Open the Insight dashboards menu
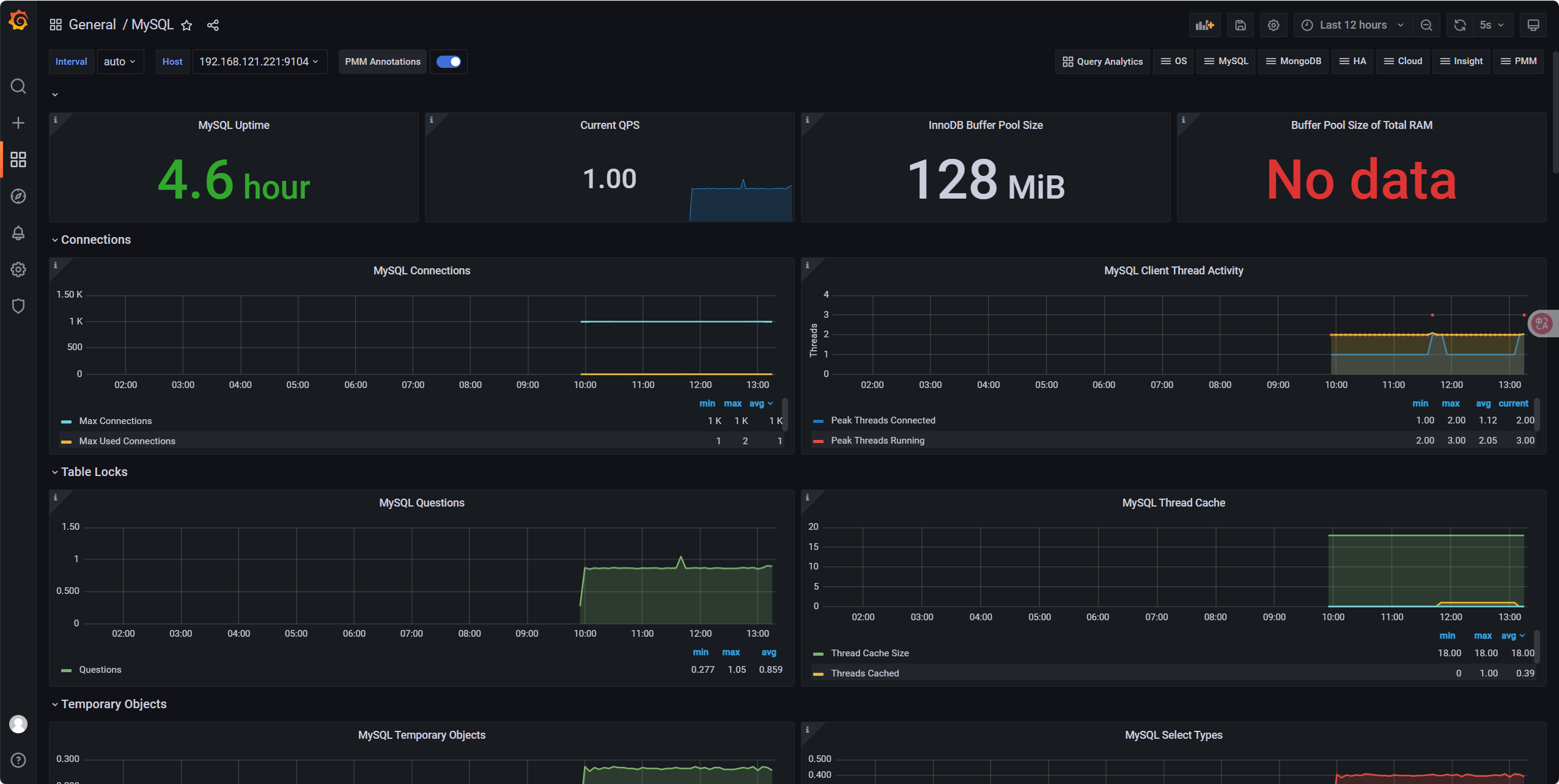Screen dimensions: 1559x784 [1461, 61]
